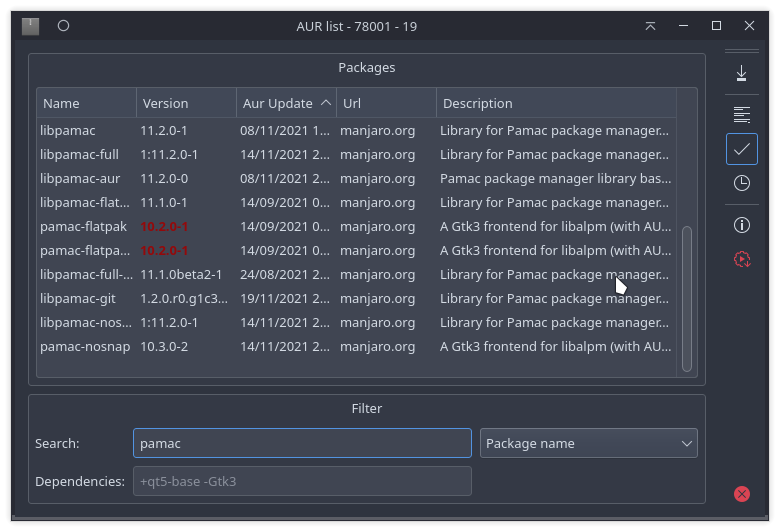The image size is (780, 532).
Task: Open the Package name dropdown
Action: click(588, 443)
